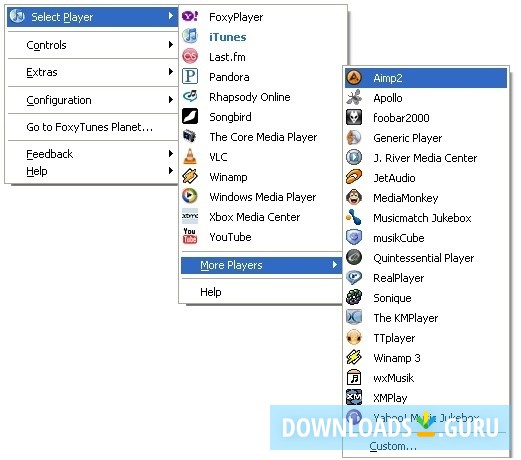Pick Rhapsody Online label
521x460 pixels.
250,97
